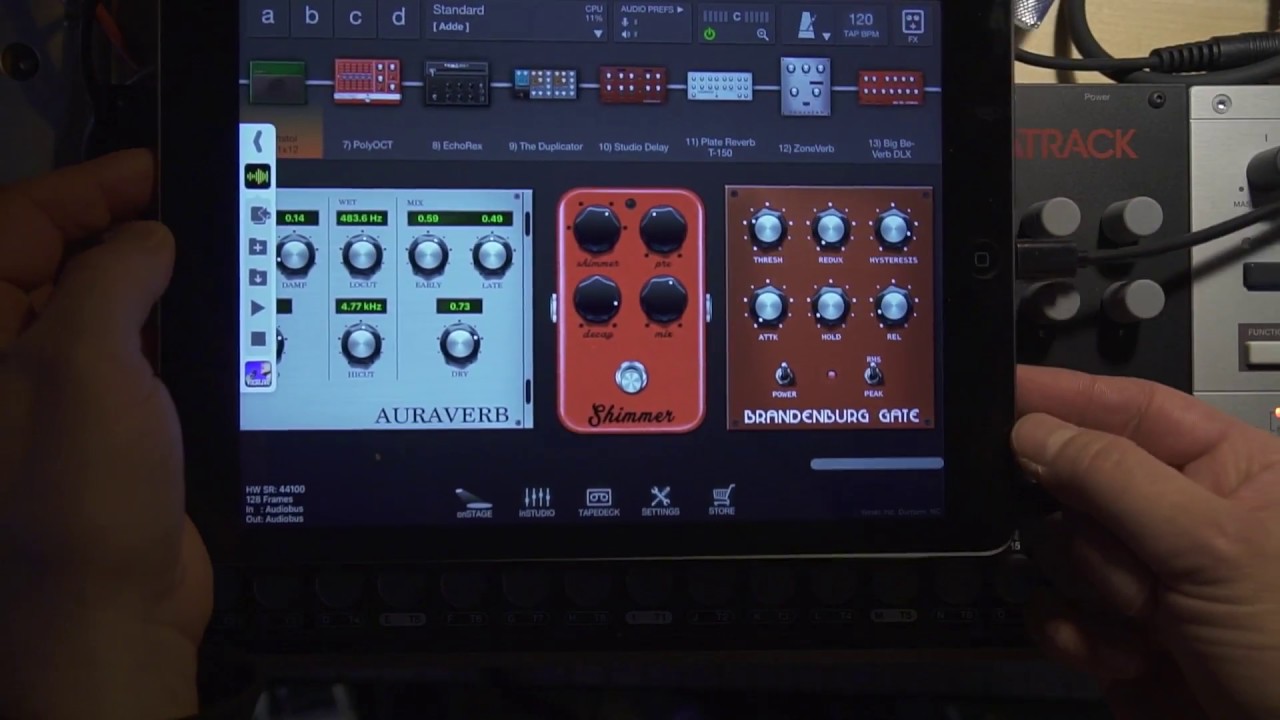
Task: Collapse the side panel with chevron
Action: [x=257, y=142]
